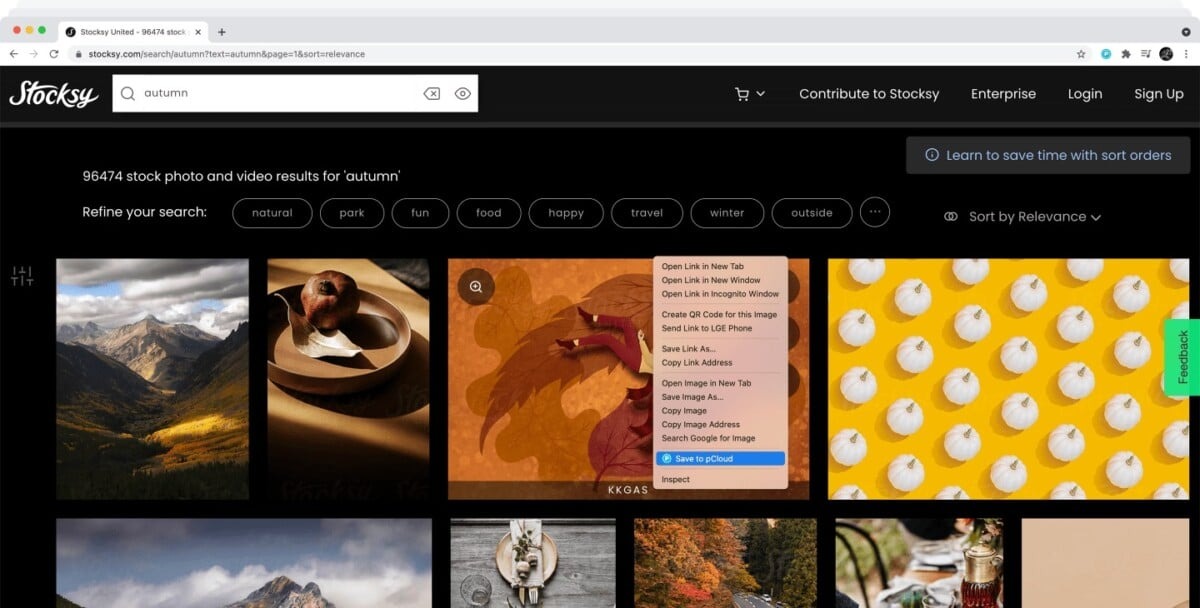Refine search with happy tag
The width and height of the screenshot is (1200, 608).
tap(566, 213)
